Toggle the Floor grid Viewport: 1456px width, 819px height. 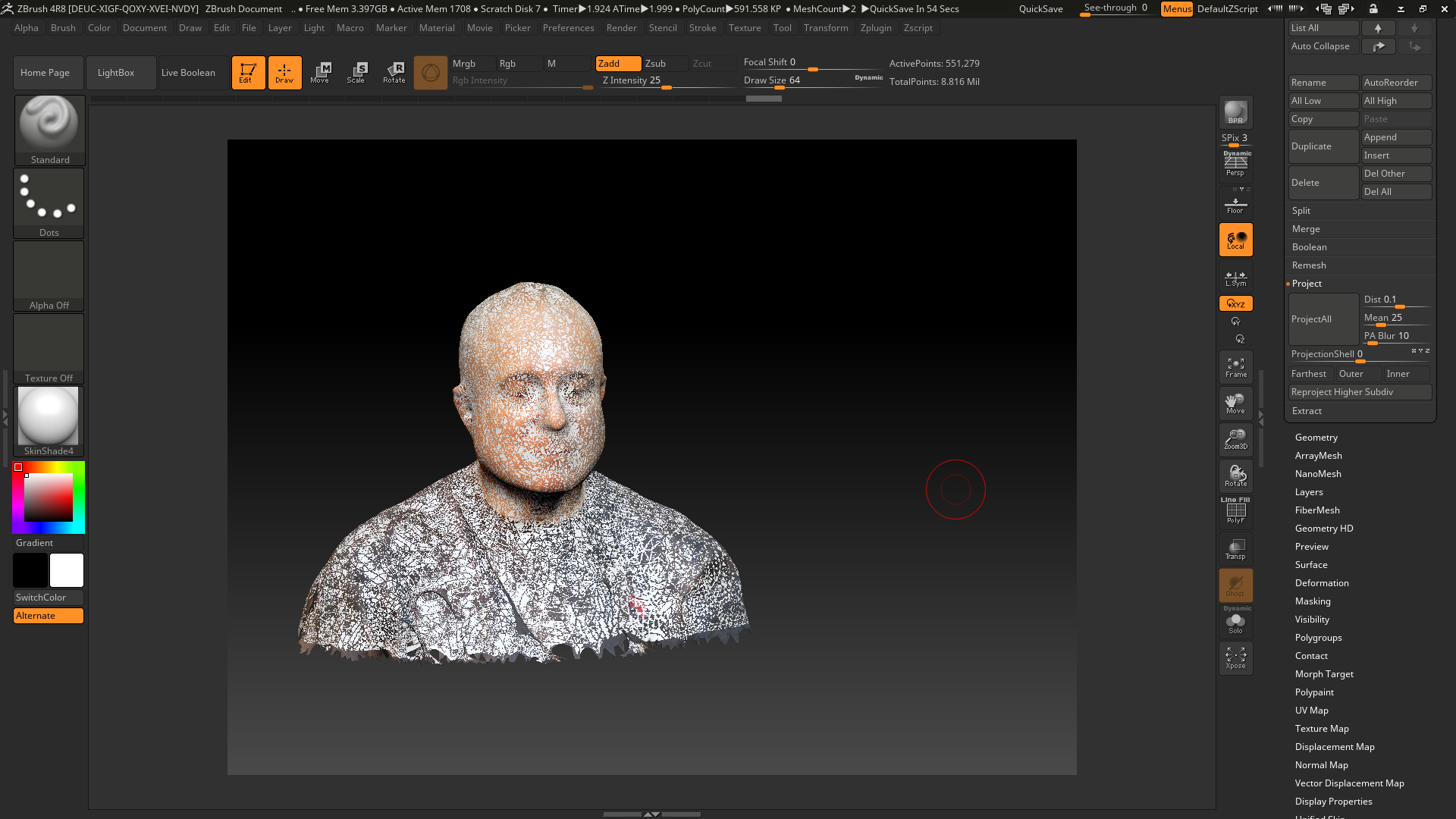click(x=1235, y=205)
